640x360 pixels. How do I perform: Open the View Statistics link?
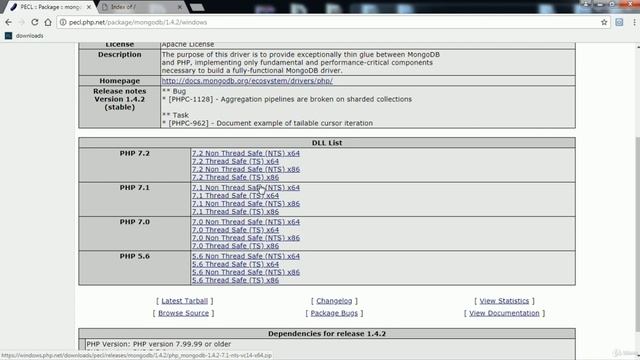tap(504, 301)
